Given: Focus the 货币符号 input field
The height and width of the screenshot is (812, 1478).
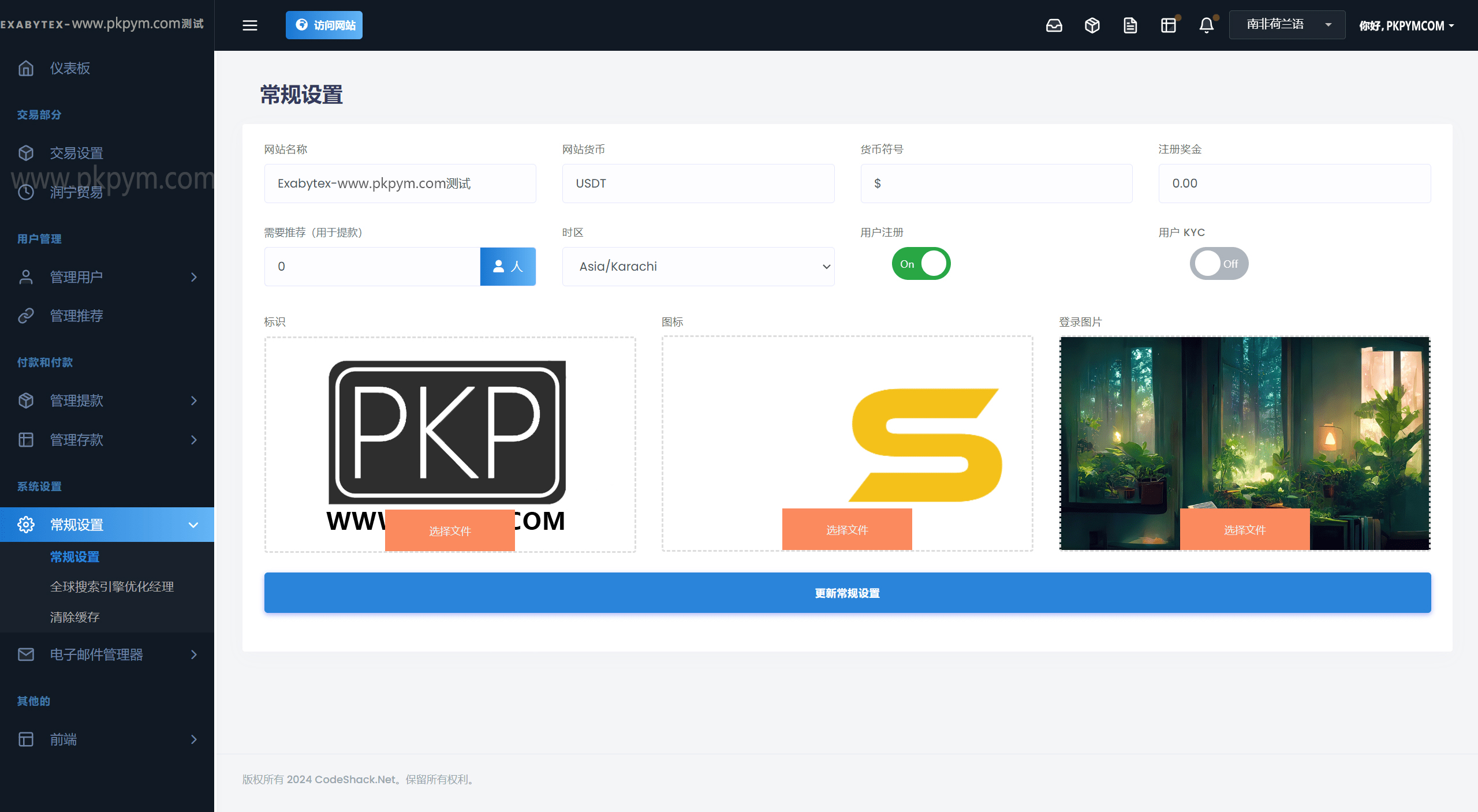Looking at the screenshot, I should [996, 184].
